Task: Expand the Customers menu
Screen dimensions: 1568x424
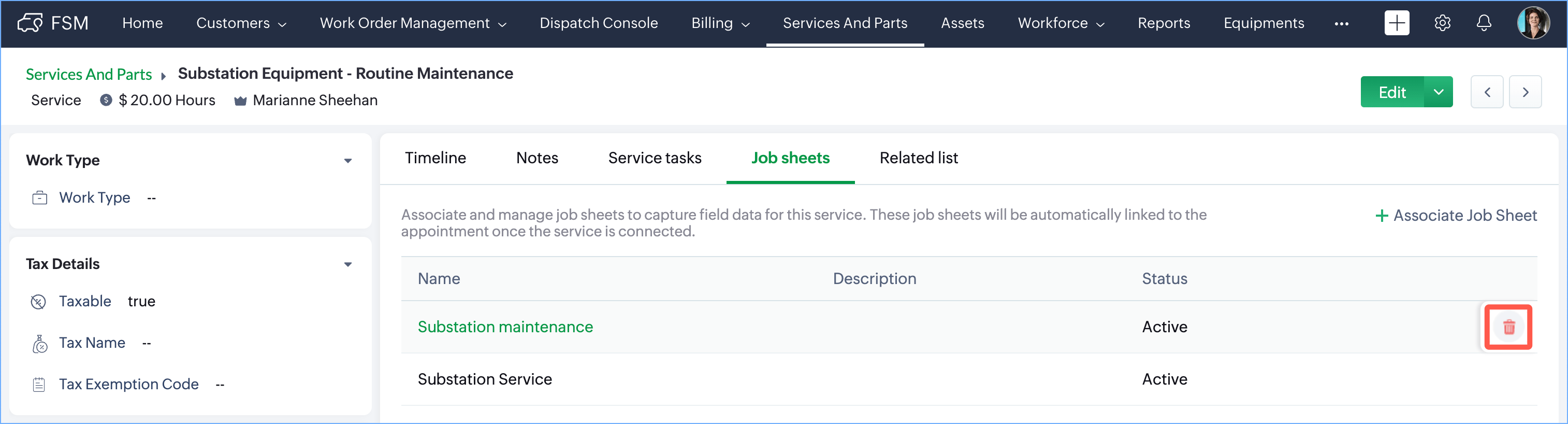Action: (x=241, y=23)
